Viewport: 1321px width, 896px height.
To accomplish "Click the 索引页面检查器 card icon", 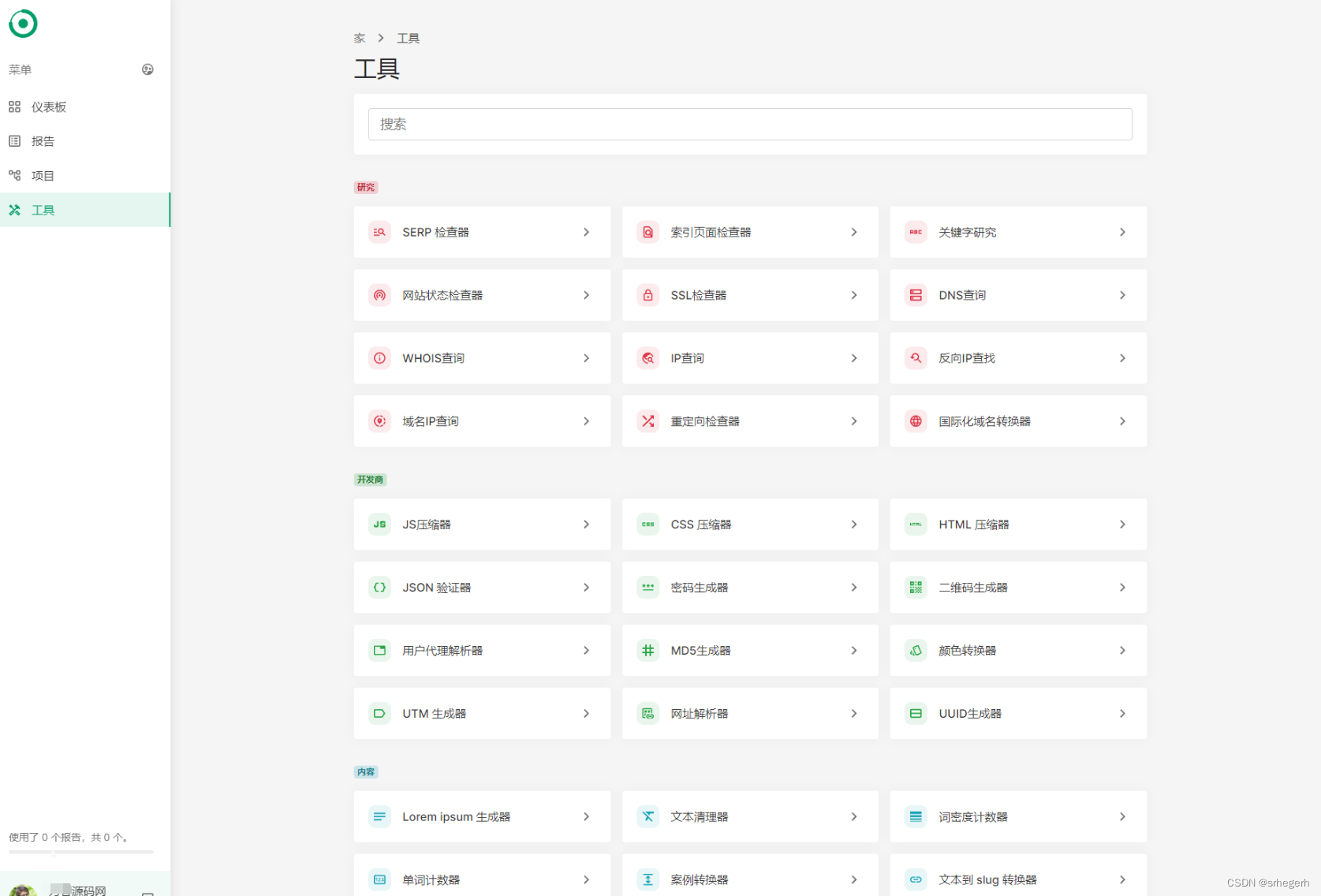I will 647,232.
